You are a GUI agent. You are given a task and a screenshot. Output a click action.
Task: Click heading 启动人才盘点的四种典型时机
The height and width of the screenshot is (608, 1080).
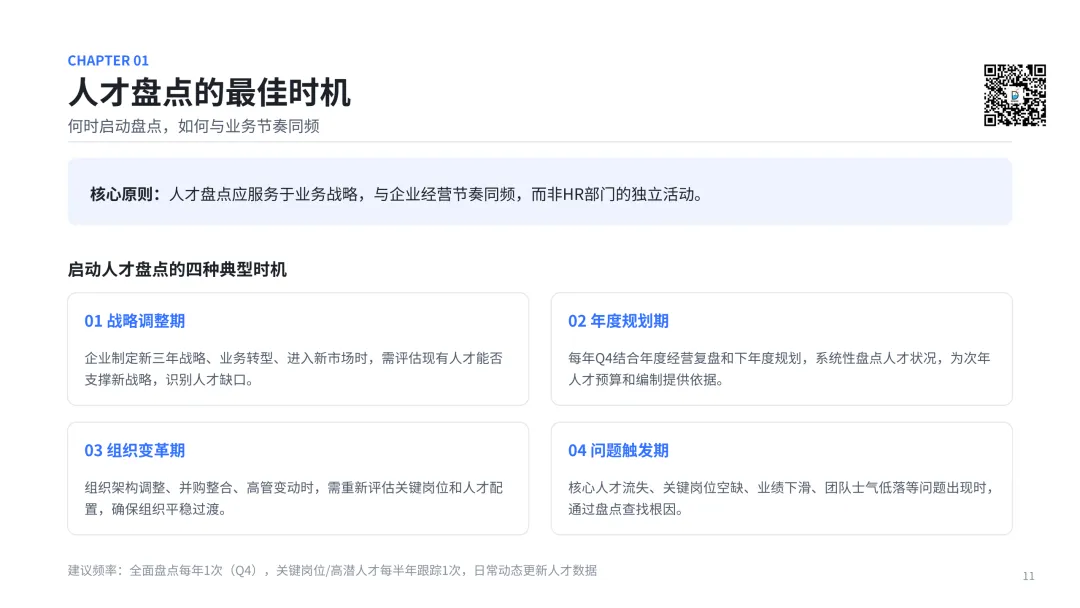click(177, 269)
